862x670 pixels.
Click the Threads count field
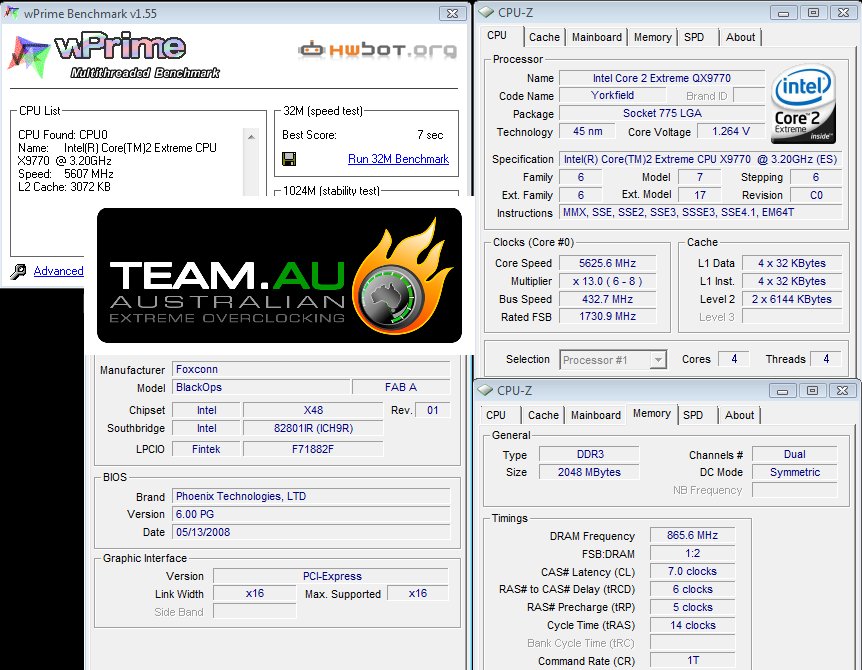[825, 359]
